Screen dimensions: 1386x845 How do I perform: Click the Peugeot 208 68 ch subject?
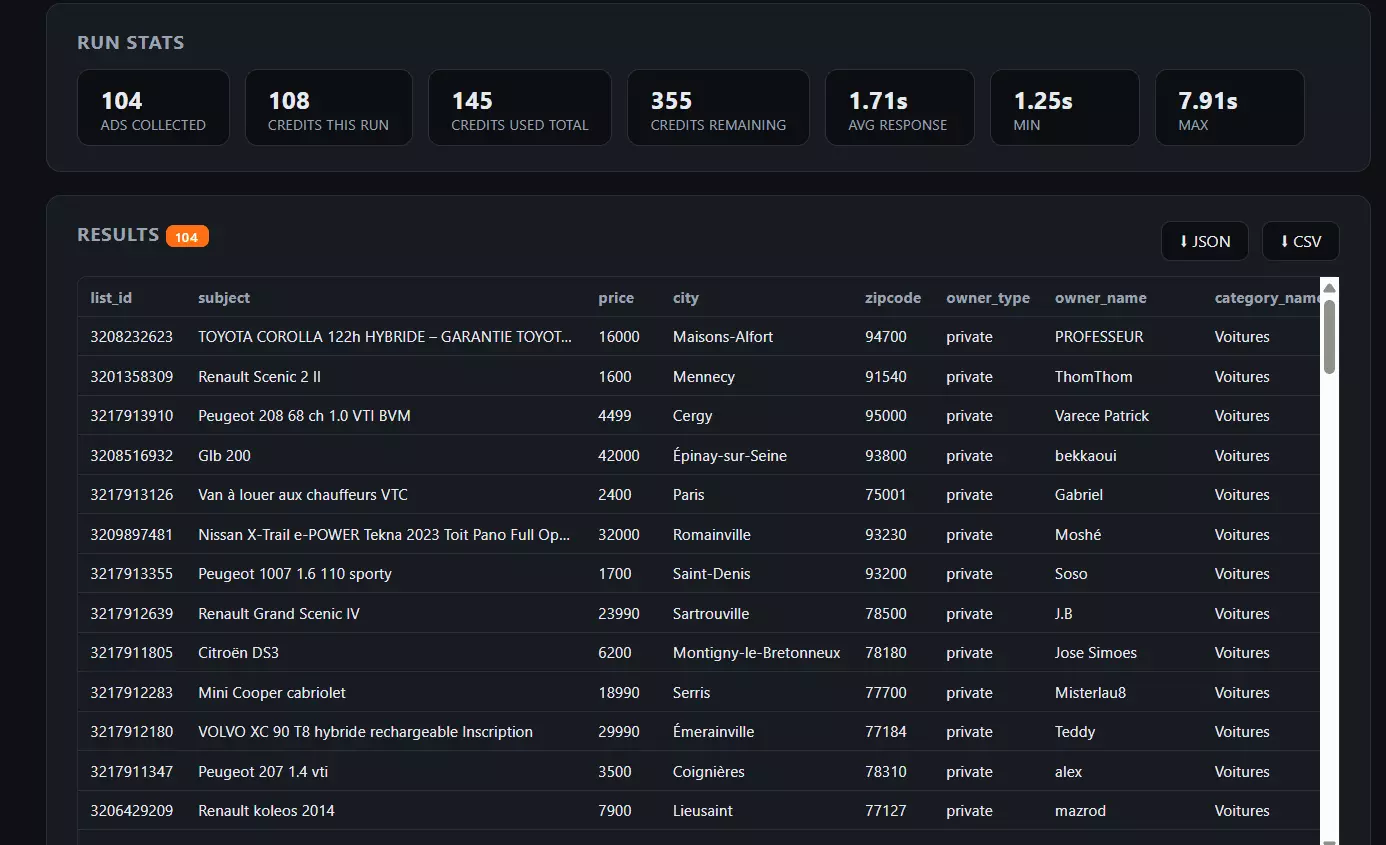point(304,416)
